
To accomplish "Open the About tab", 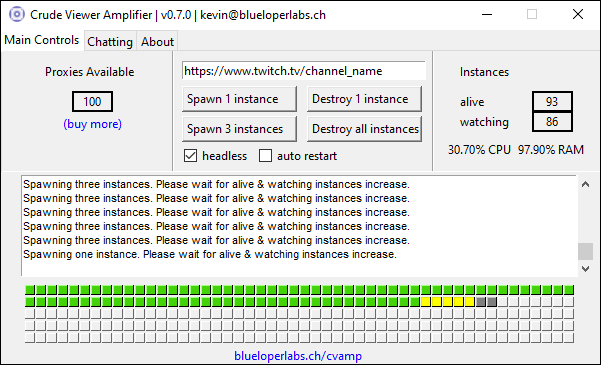I will (158, 41).
